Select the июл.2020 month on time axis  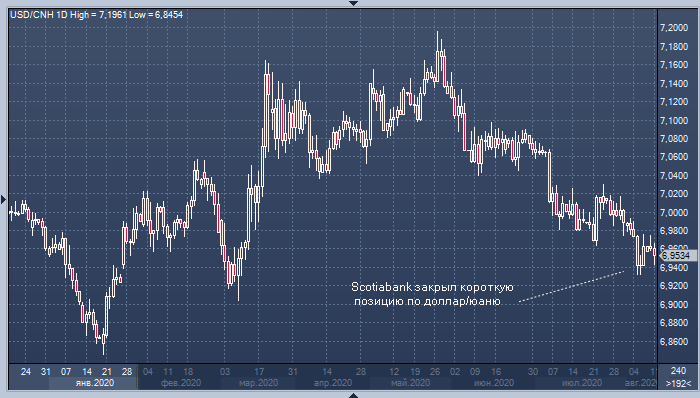(x=582, y=383)
